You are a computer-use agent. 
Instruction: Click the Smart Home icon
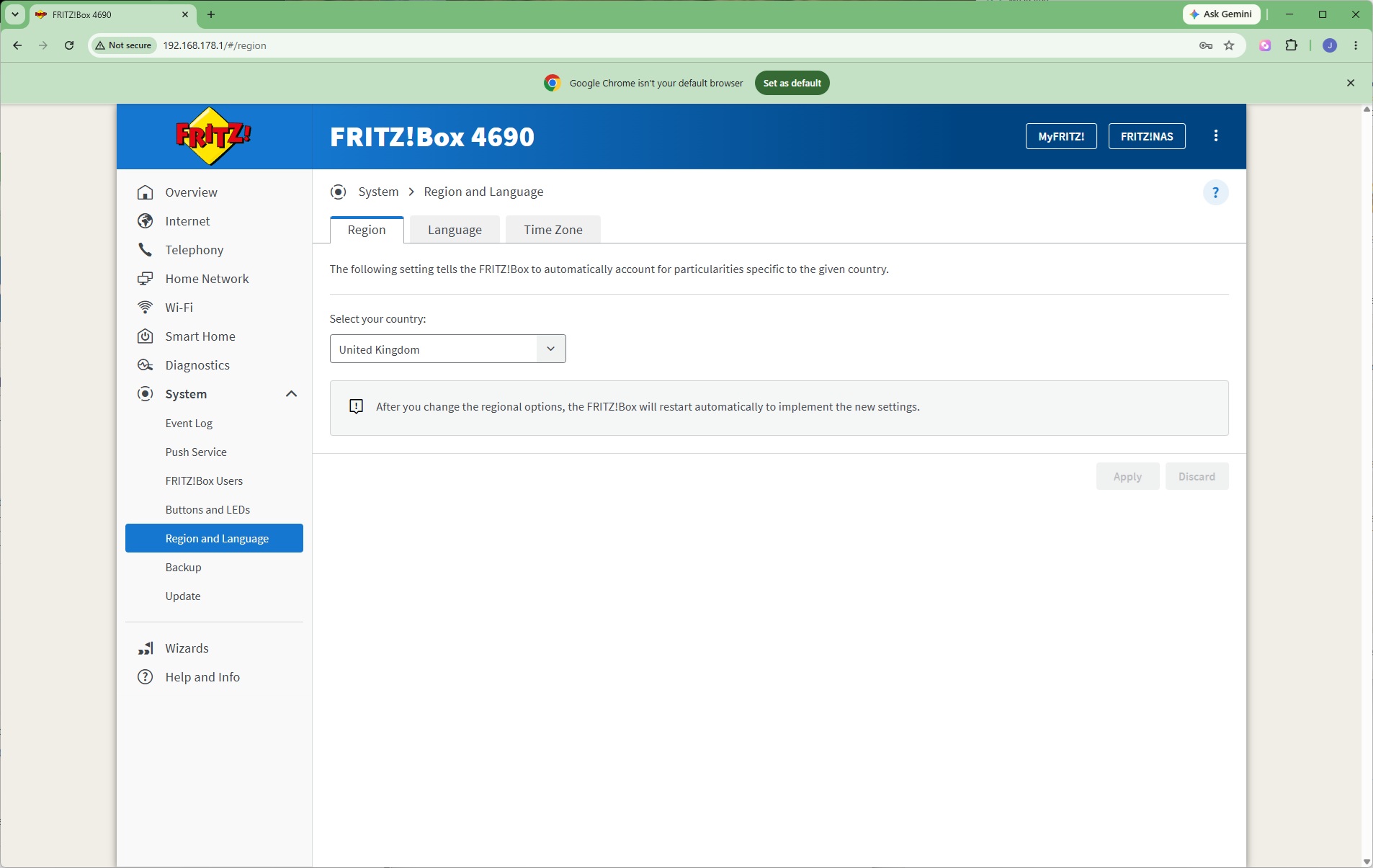click(x=146, y=336)
